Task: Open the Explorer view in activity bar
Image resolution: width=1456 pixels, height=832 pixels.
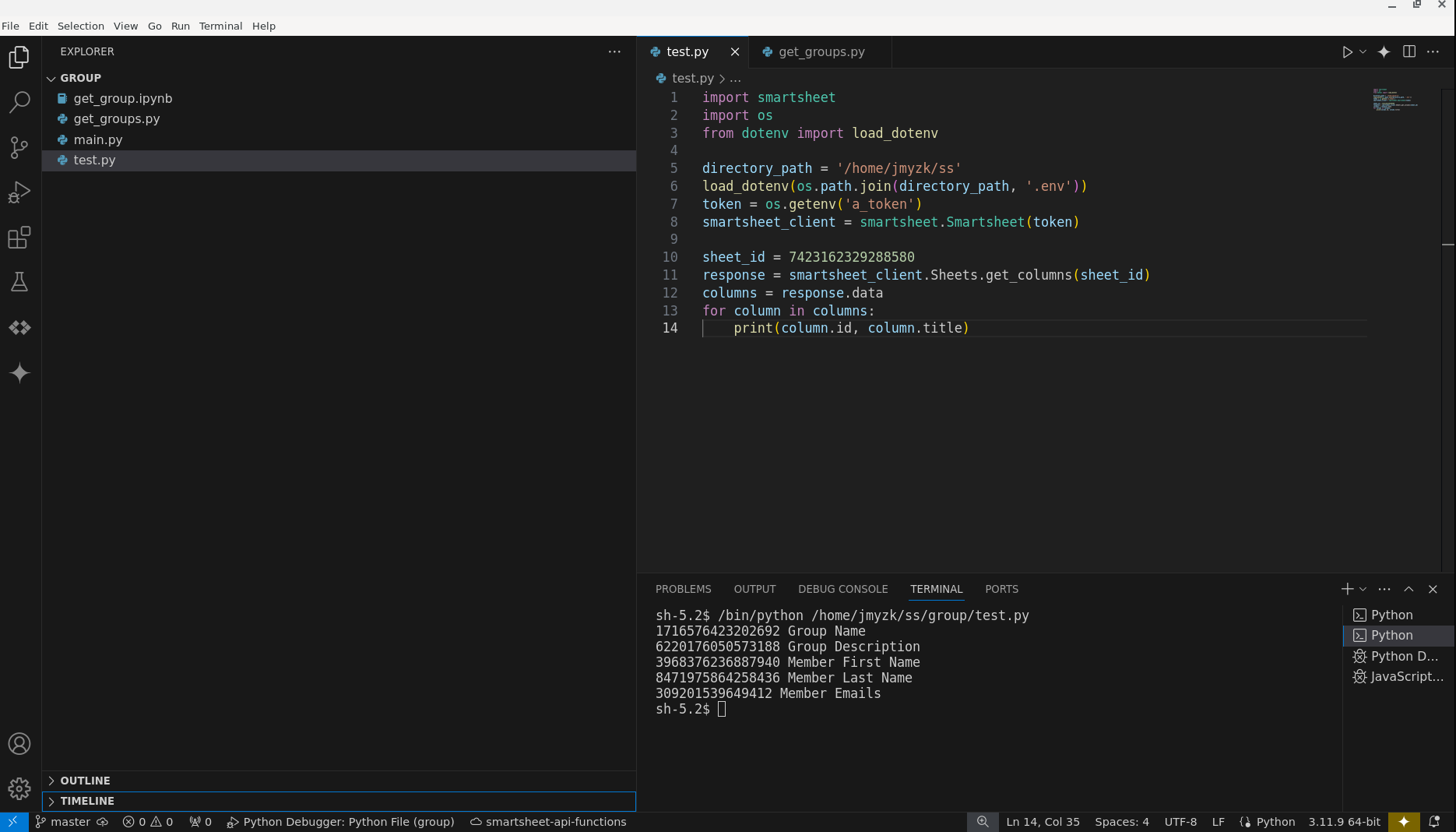Action: (x=19, y=57)
